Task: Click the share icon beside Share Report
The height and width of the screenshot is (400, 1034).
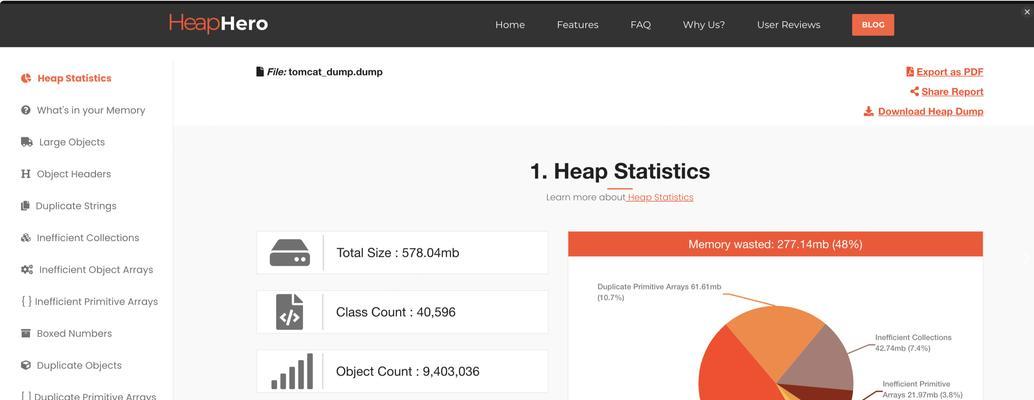Action: click(x=915, y=92)
